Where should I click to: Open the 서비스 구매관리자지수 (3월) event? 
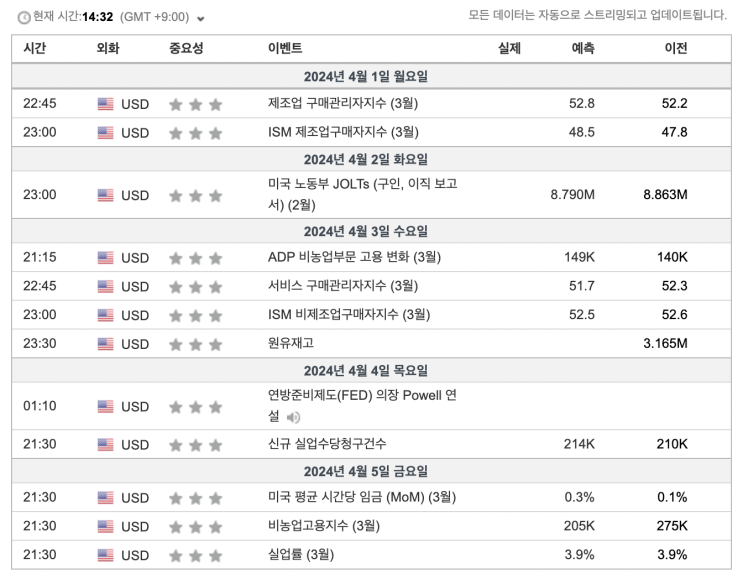click(343, 285)
